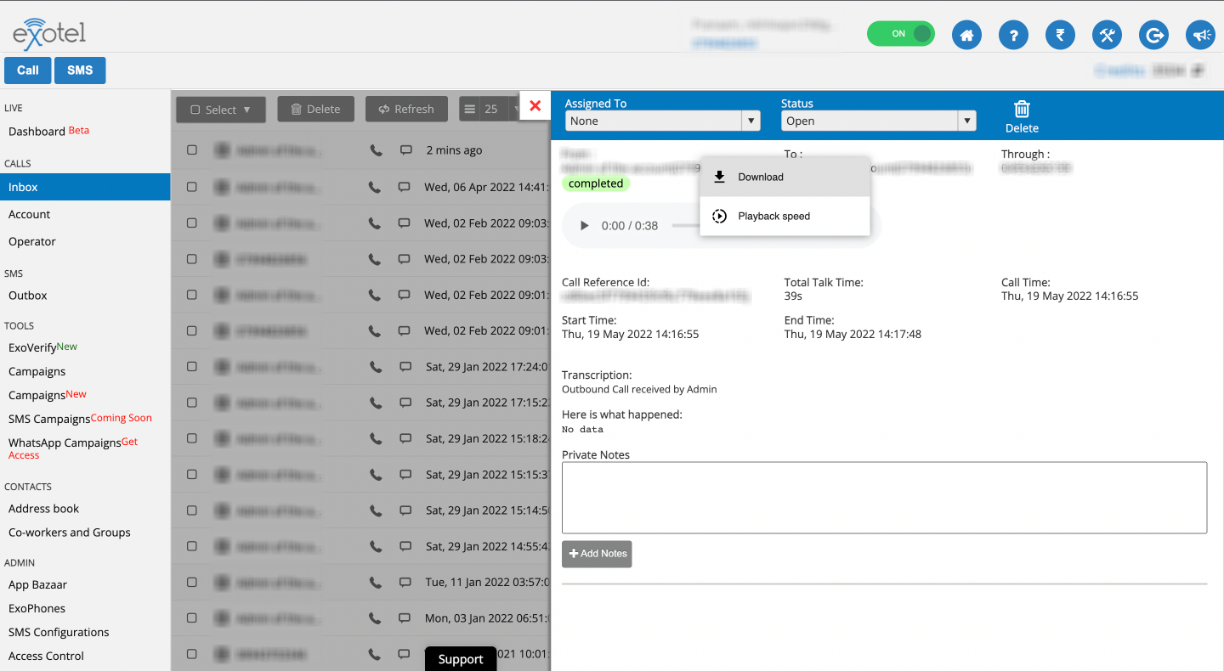This screenshot has width=1224, height=671.
Task: Toggle the green ON availability switch
Action: pyautogui.click(x=900, y=34)
